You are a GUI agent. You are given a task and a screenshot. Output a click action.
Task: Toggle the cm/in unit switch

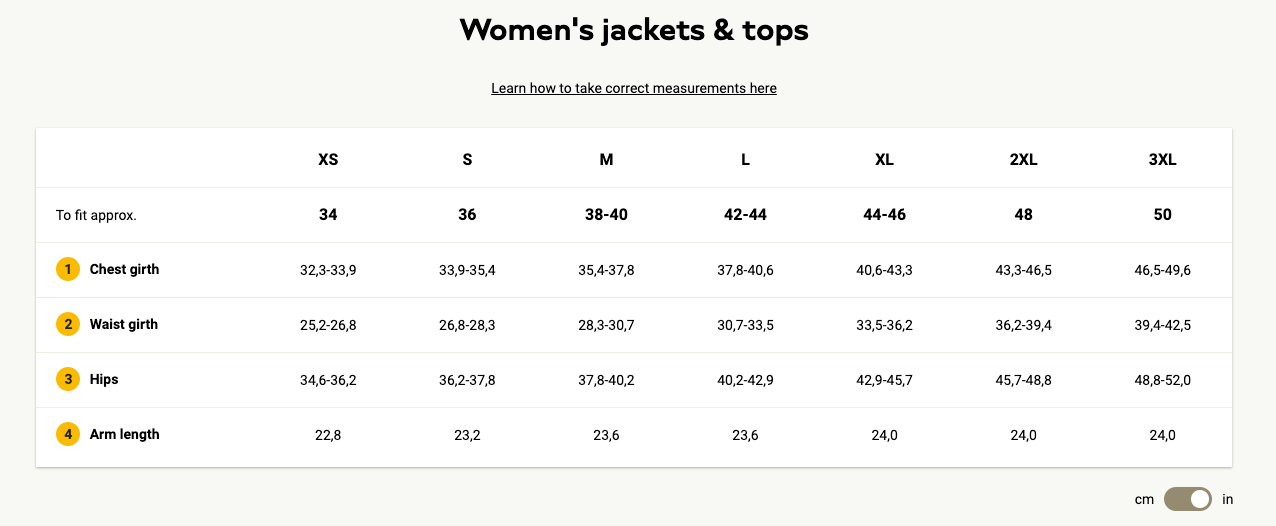[1187, 499]
